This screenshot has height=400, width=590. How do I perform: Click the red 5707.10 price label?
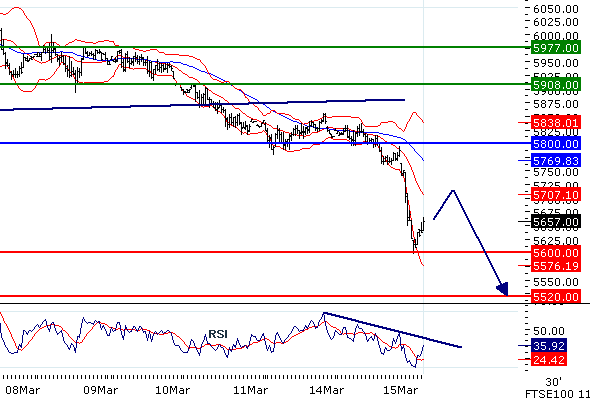click(555, 195)
